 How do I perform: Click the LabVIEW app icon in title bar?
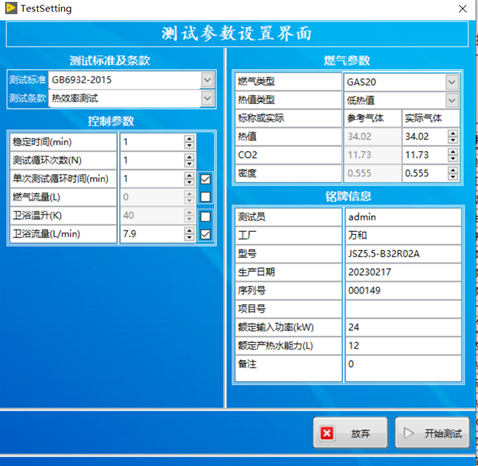click(11, 8)
